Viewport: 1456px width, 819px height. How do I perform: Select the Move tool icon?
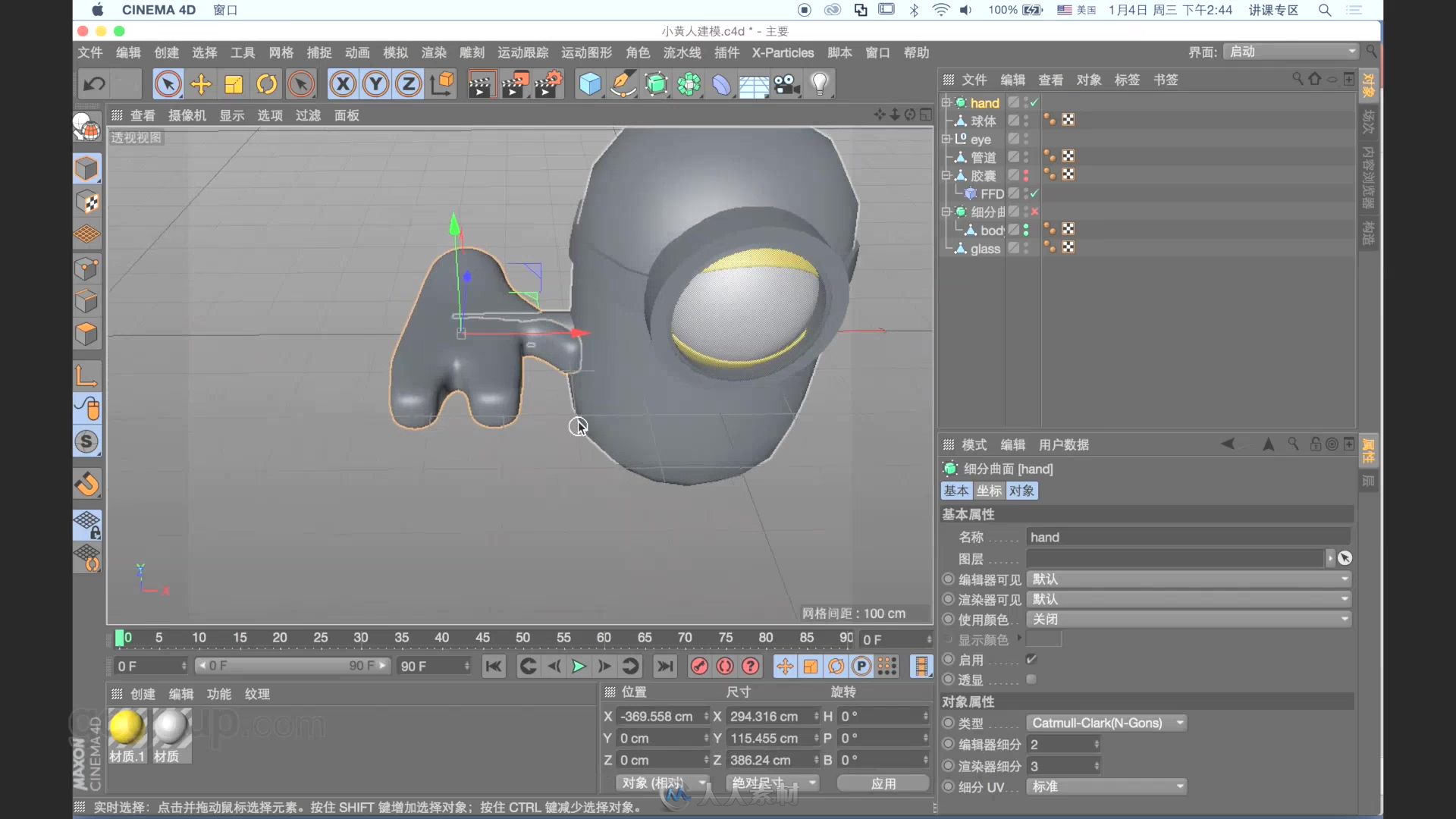(x=200, y=85)
